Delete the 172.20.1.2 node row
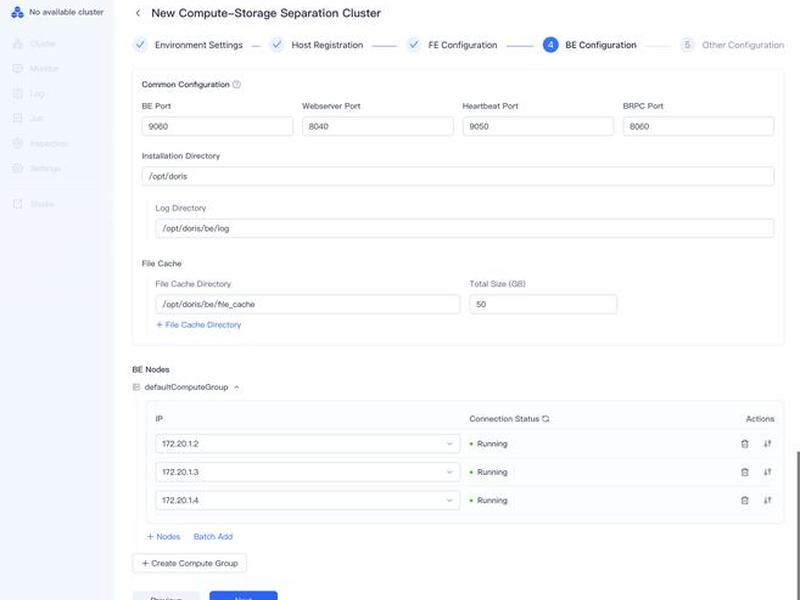 pyautogui.click(x=745, y=444)
